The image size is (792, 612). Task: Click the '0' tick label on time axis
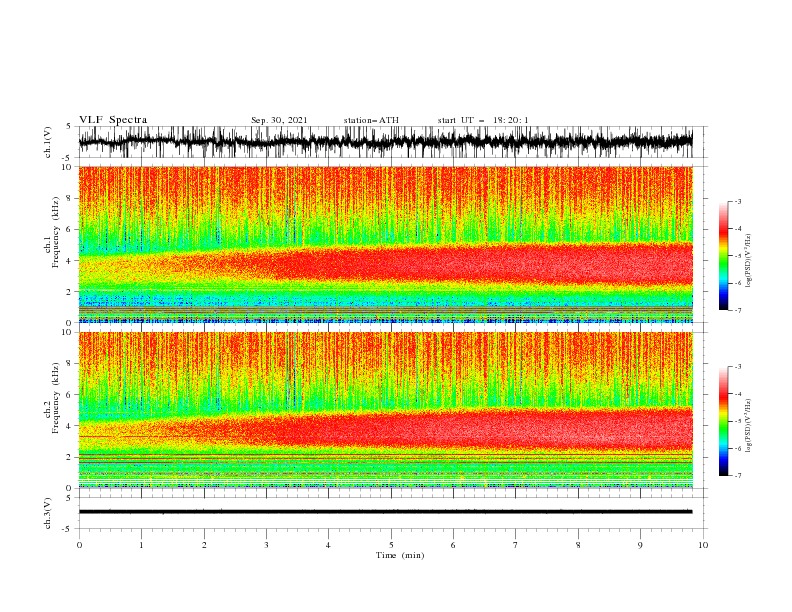click(79, 545)
